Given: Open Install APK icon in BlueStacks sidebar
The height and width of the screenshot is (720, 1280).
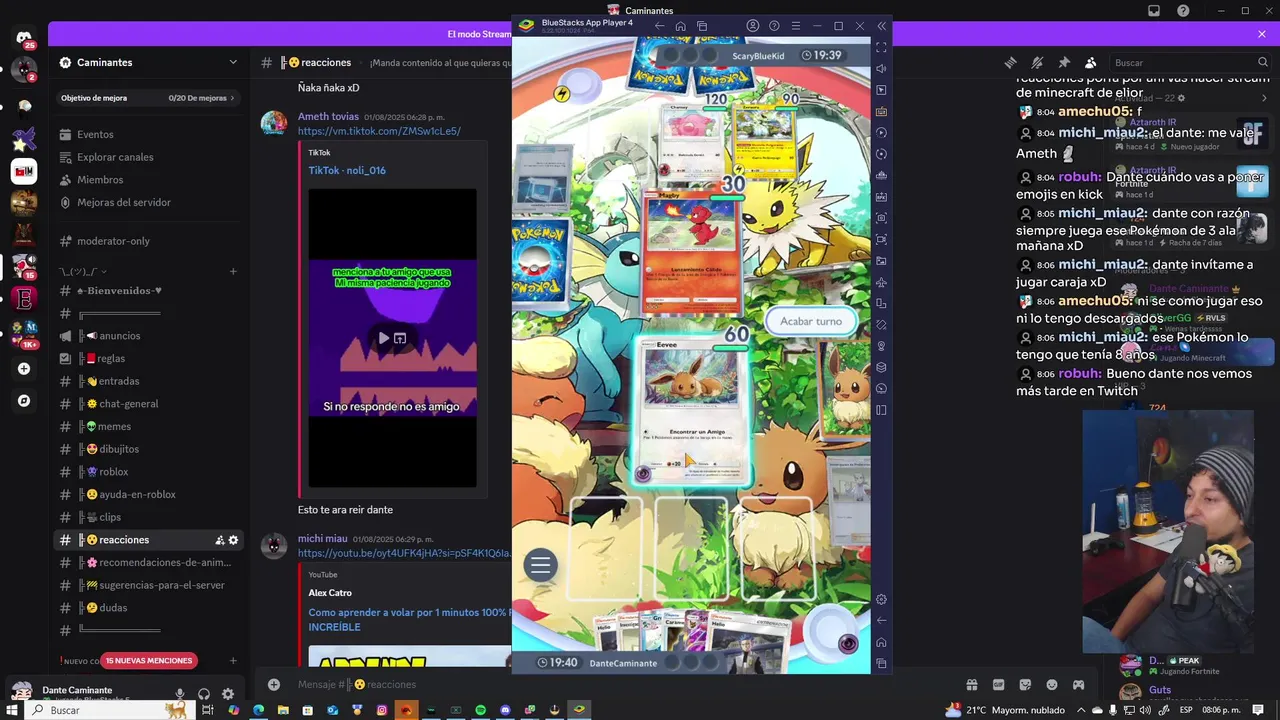Looking at the screenshot, I should pyautogui.click(x=881, y=197).
